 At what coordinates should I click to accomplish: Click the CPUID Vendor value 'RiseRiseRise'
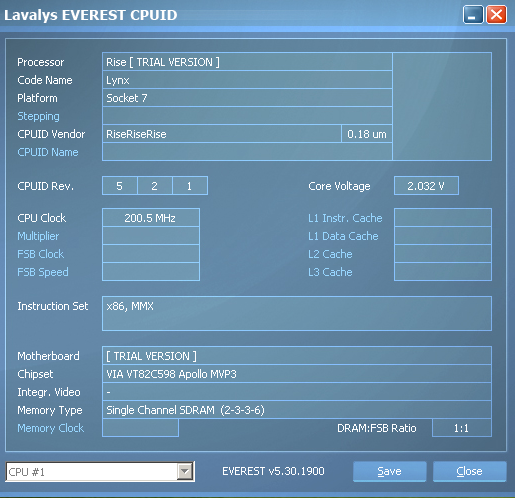click(222, 134)
